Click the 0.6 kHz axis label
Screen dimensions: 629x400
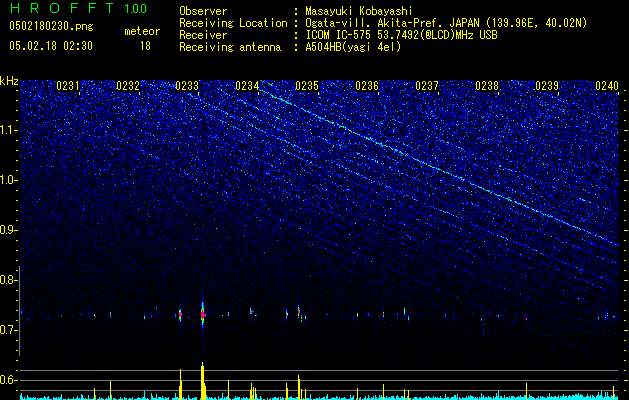(8, 380)
